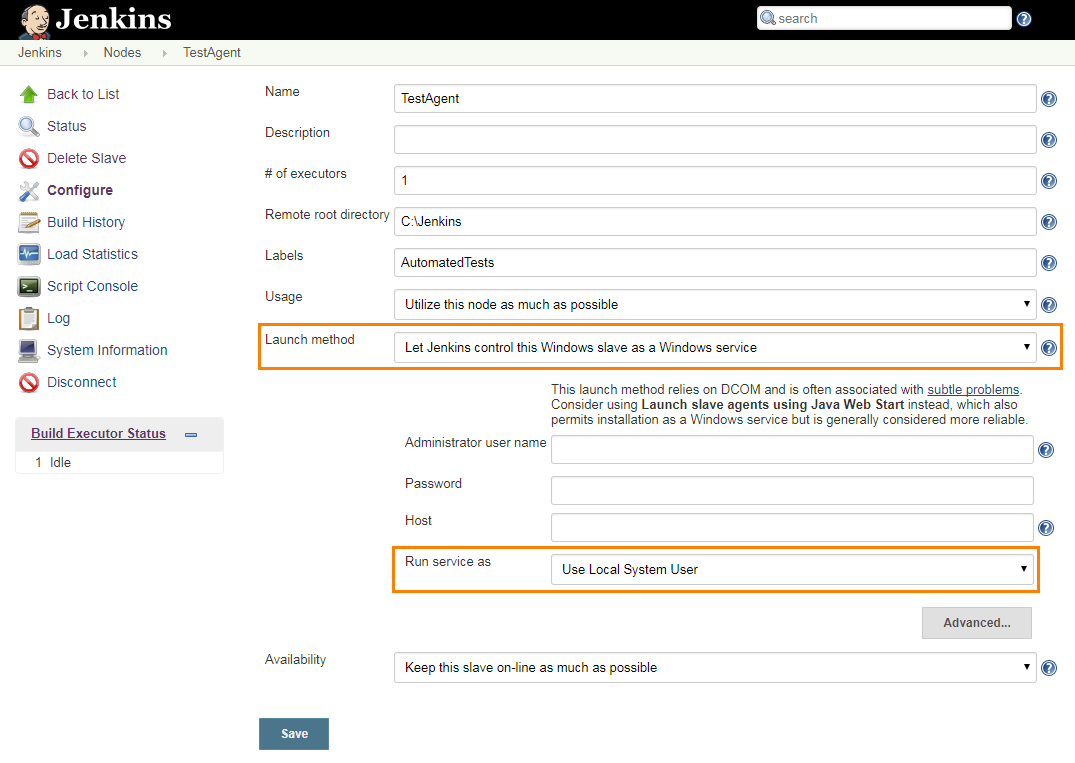The width and height of the screenshot is (1075, 763).
Task: Open the System Information link
Action: tap(107, 350)
